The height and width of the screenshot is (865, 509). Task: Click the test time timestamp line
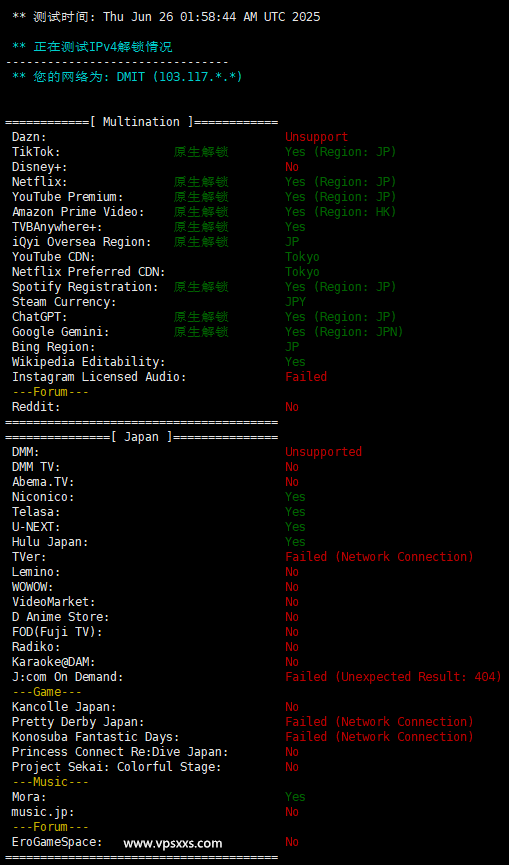[x=166, y=17]
